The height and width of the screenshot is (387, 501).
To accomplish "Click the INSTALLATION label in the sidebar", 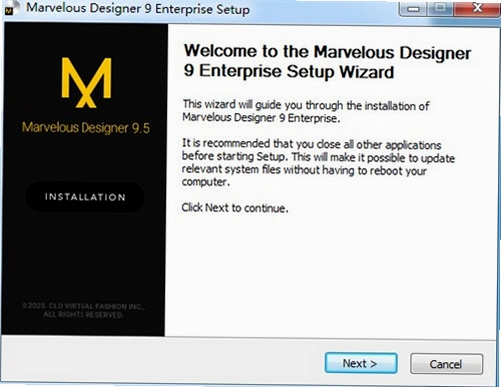I will pyautogui.click(x=85, y=197).
